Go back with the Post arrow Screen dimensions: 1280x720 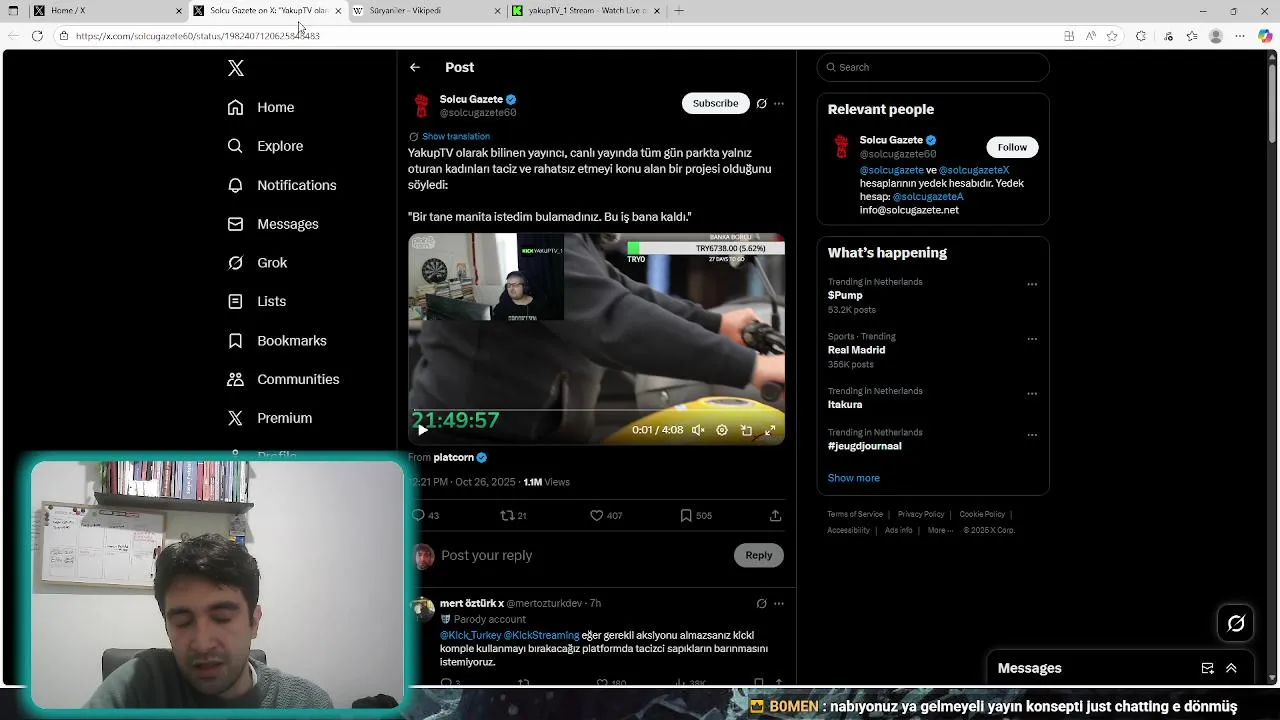click(415, 67)
